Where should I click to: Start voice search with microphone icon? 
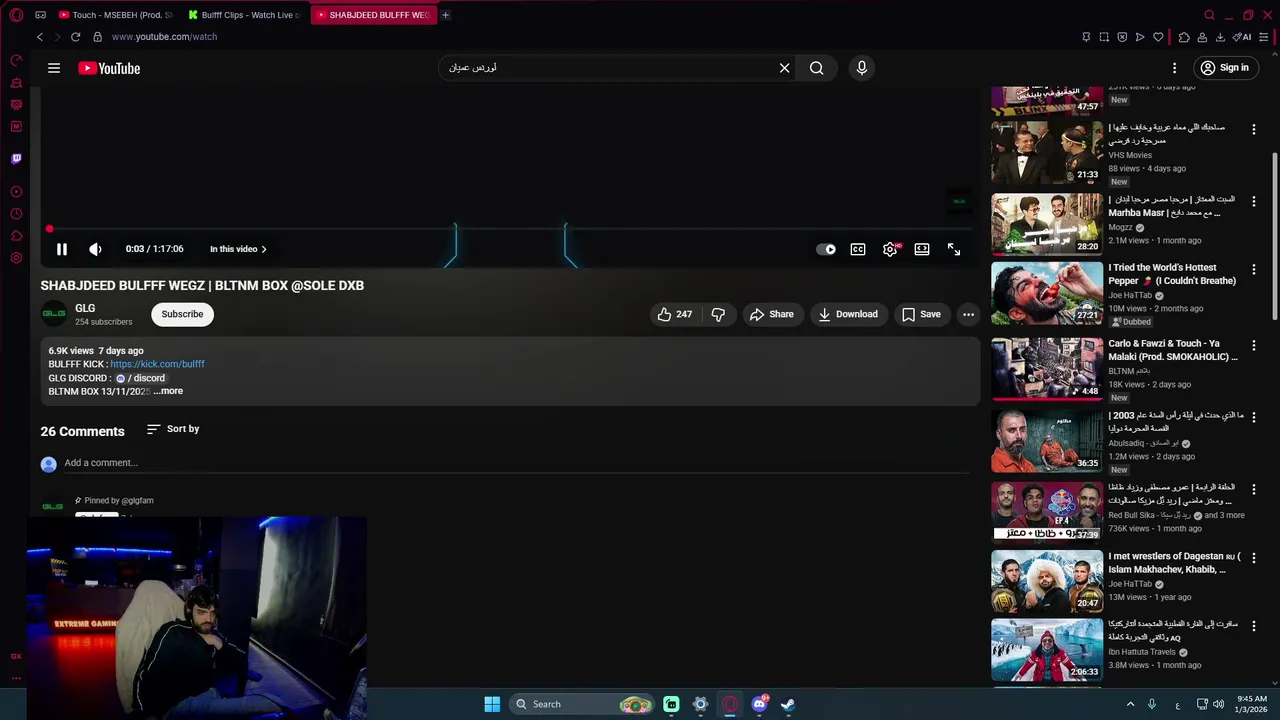(862, 68)
